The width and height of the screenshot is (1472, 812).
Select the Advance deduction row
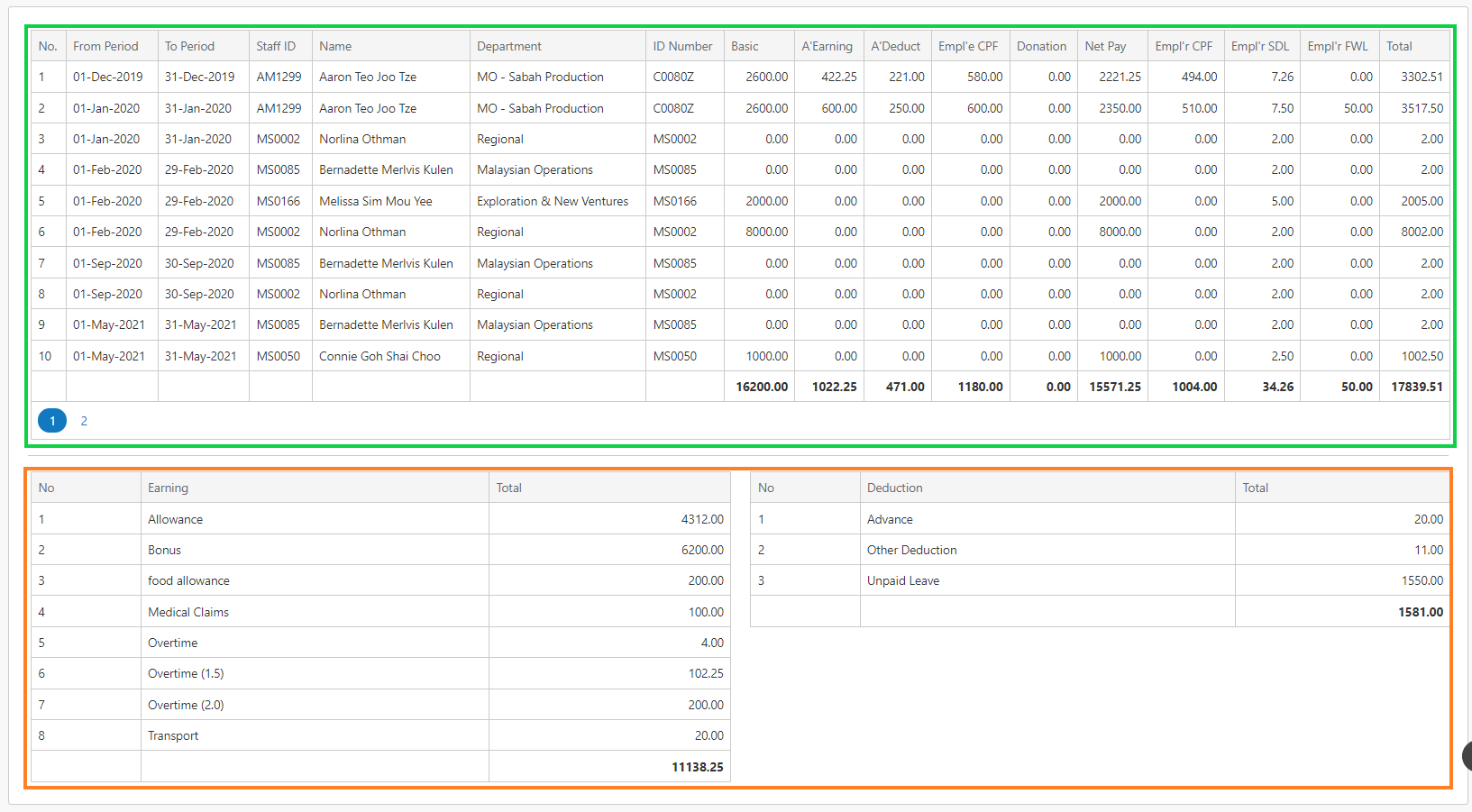click(1100, 519)
